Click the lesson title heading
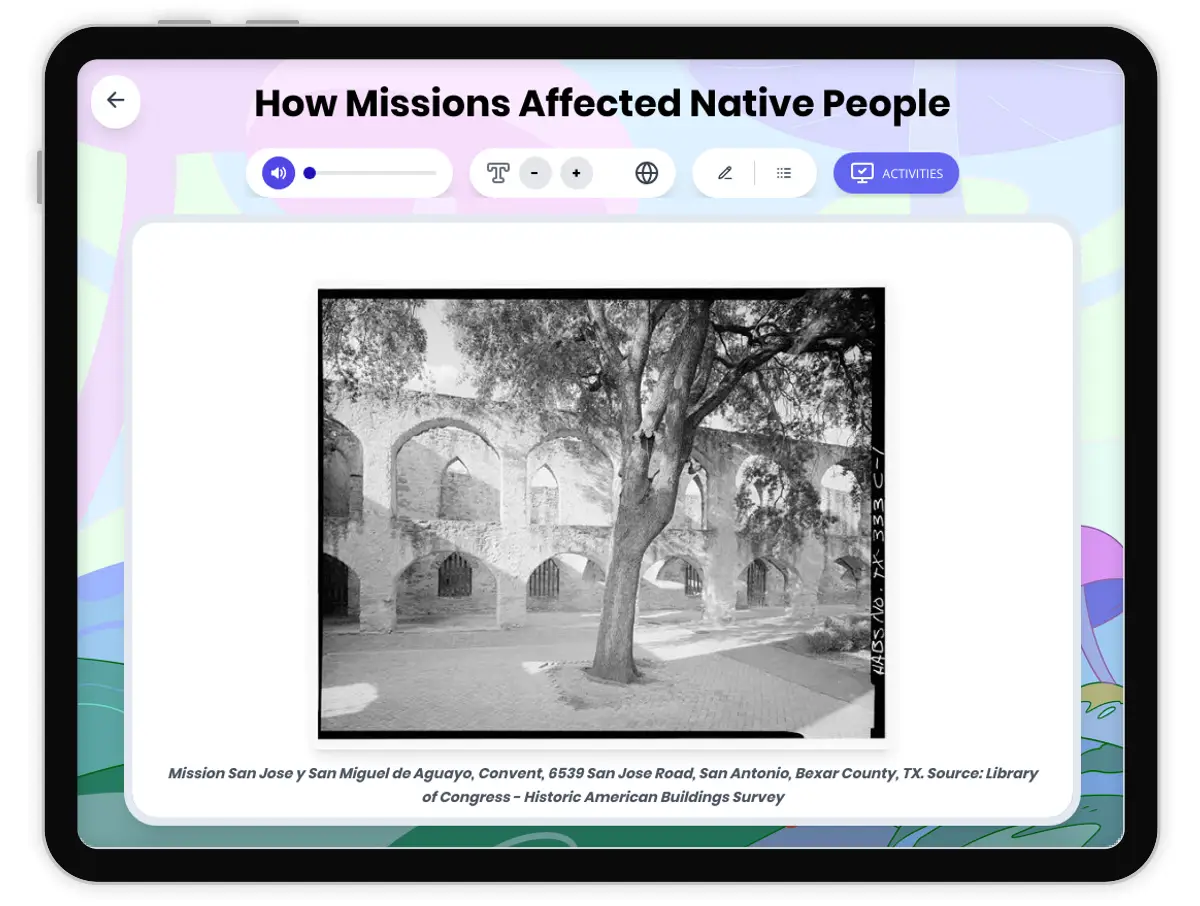 [x=601, y=103]
